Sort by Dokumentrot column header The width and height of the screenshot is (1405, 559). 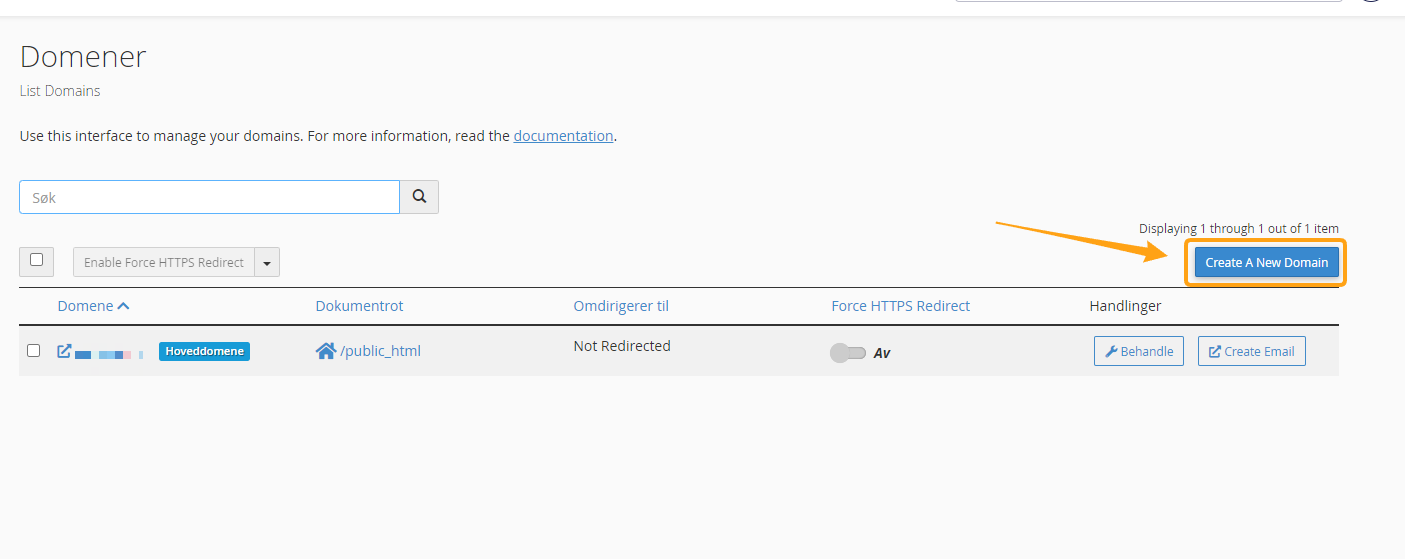tap(359, 306)
